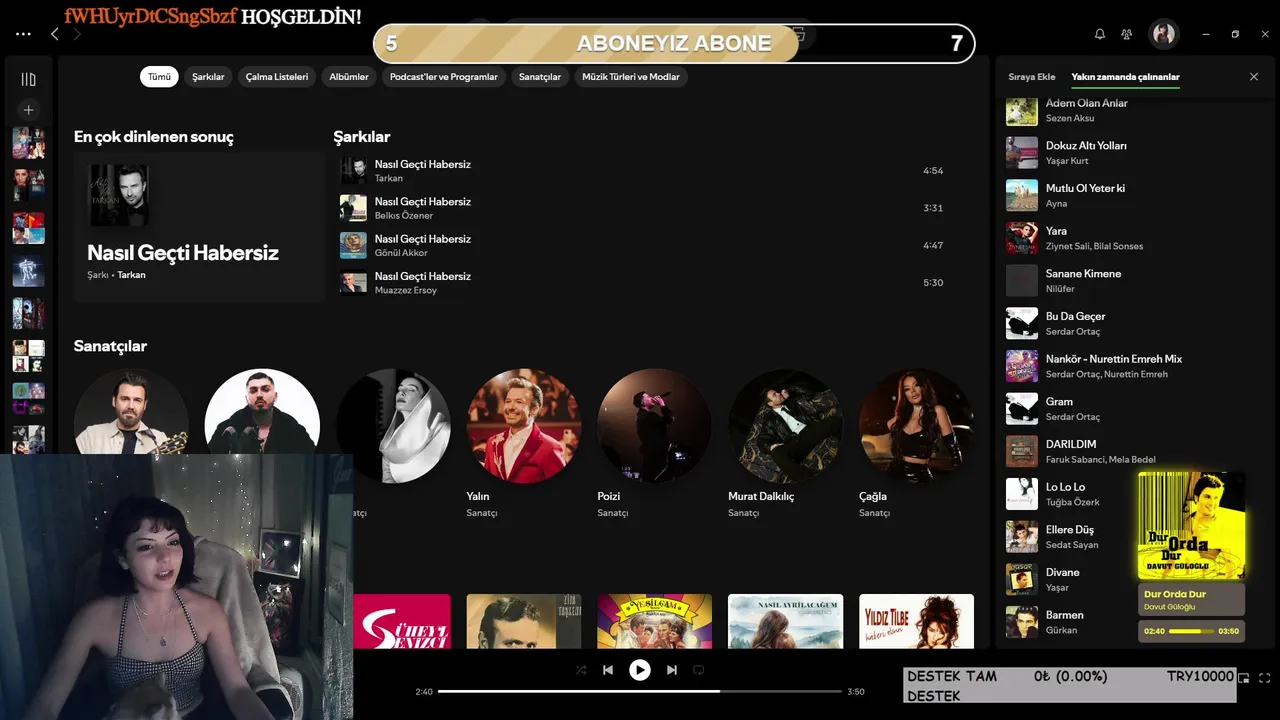1280x720 pixels.
Task: Open the notifications bell
Action: pyautogui.click(x=1100, y=34)
